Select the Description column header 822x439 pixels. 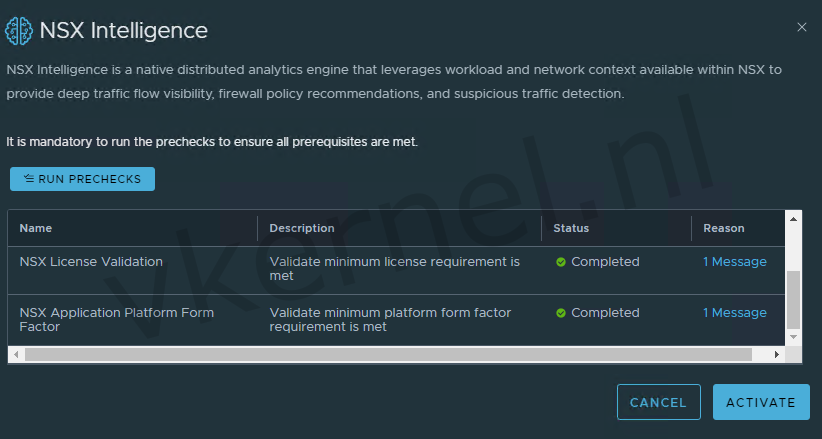point(302,228)
